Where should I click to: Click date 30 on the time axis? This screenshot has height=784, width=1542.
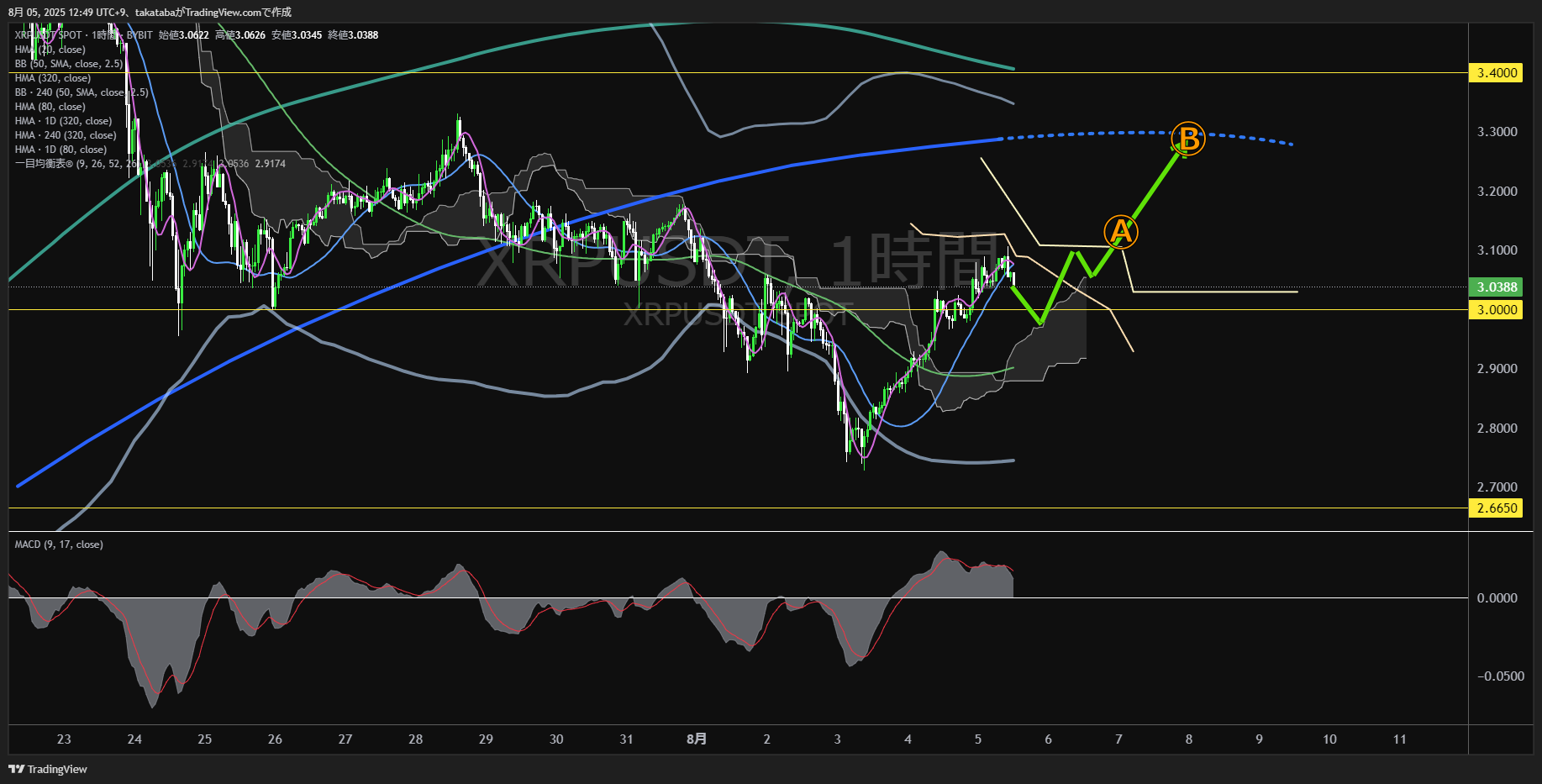pos(556,739)
